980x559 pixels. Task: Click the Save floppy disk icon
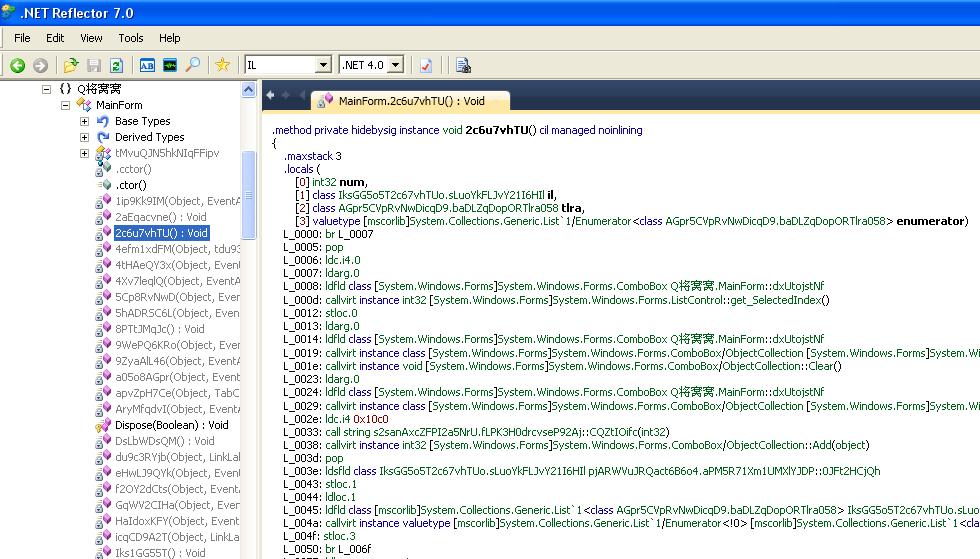pos(94,65)
